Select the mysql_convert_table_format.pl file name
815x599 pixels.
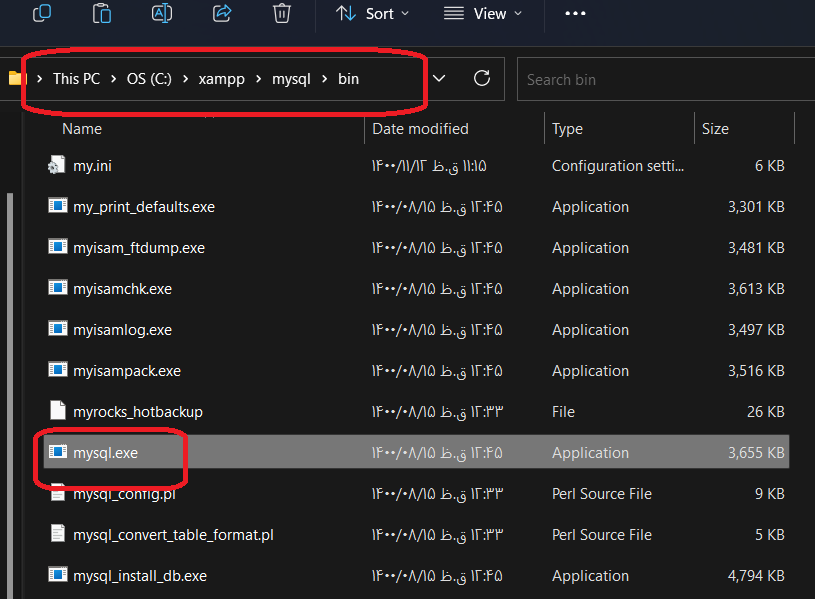pos(173,535)
